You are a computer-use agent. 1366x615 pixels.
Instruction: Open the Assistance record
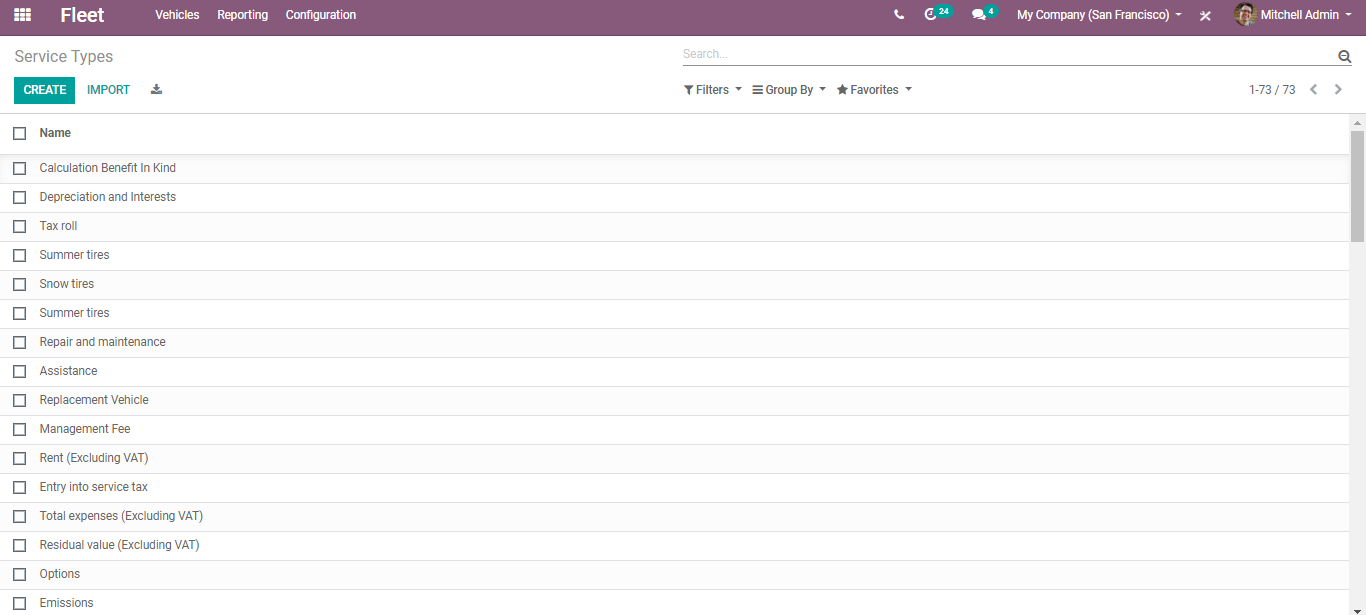(x=69, y=371)
